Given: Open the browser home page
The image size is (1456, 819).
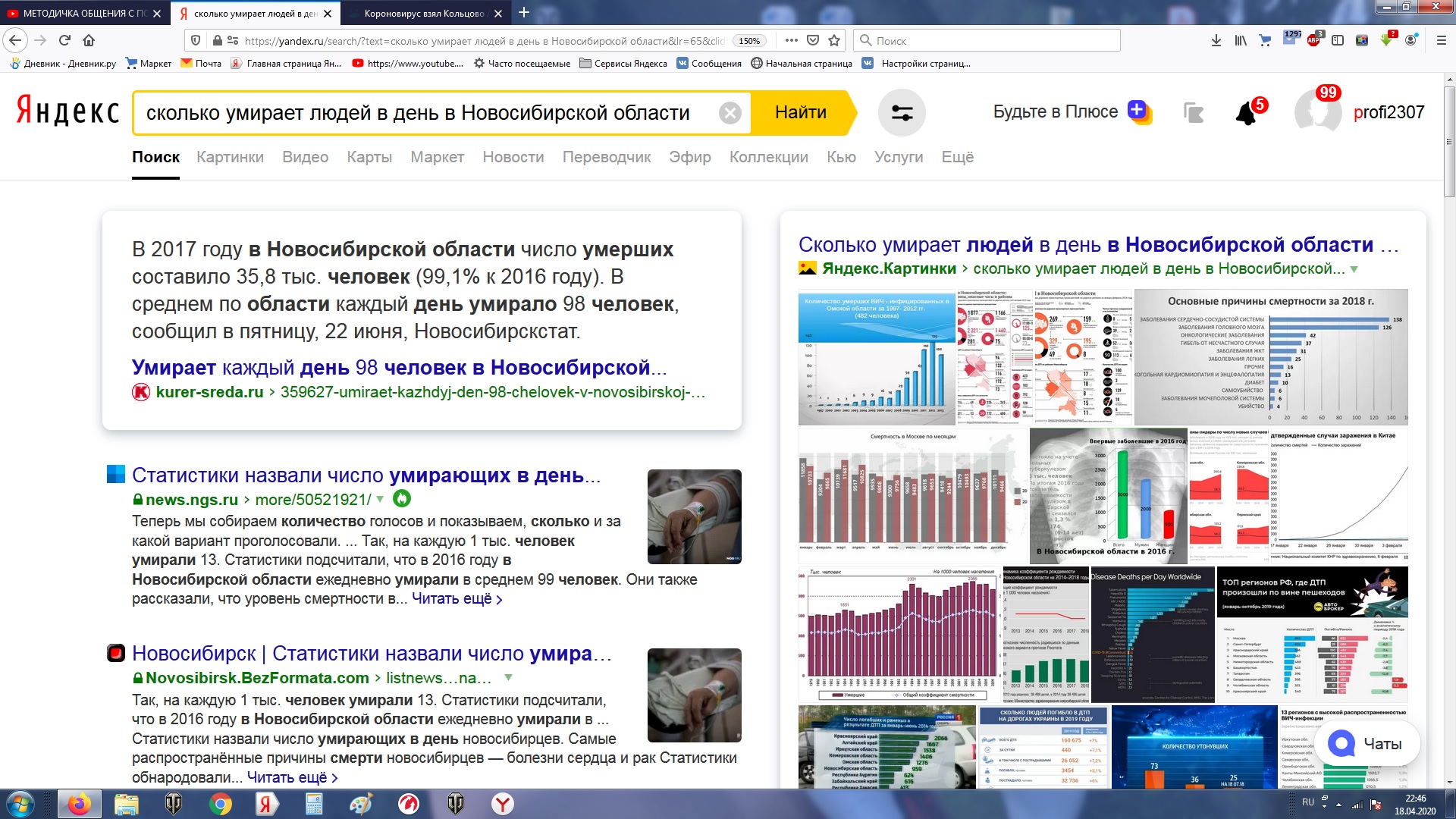Looking at the screenshot, I should coord(89,41).
